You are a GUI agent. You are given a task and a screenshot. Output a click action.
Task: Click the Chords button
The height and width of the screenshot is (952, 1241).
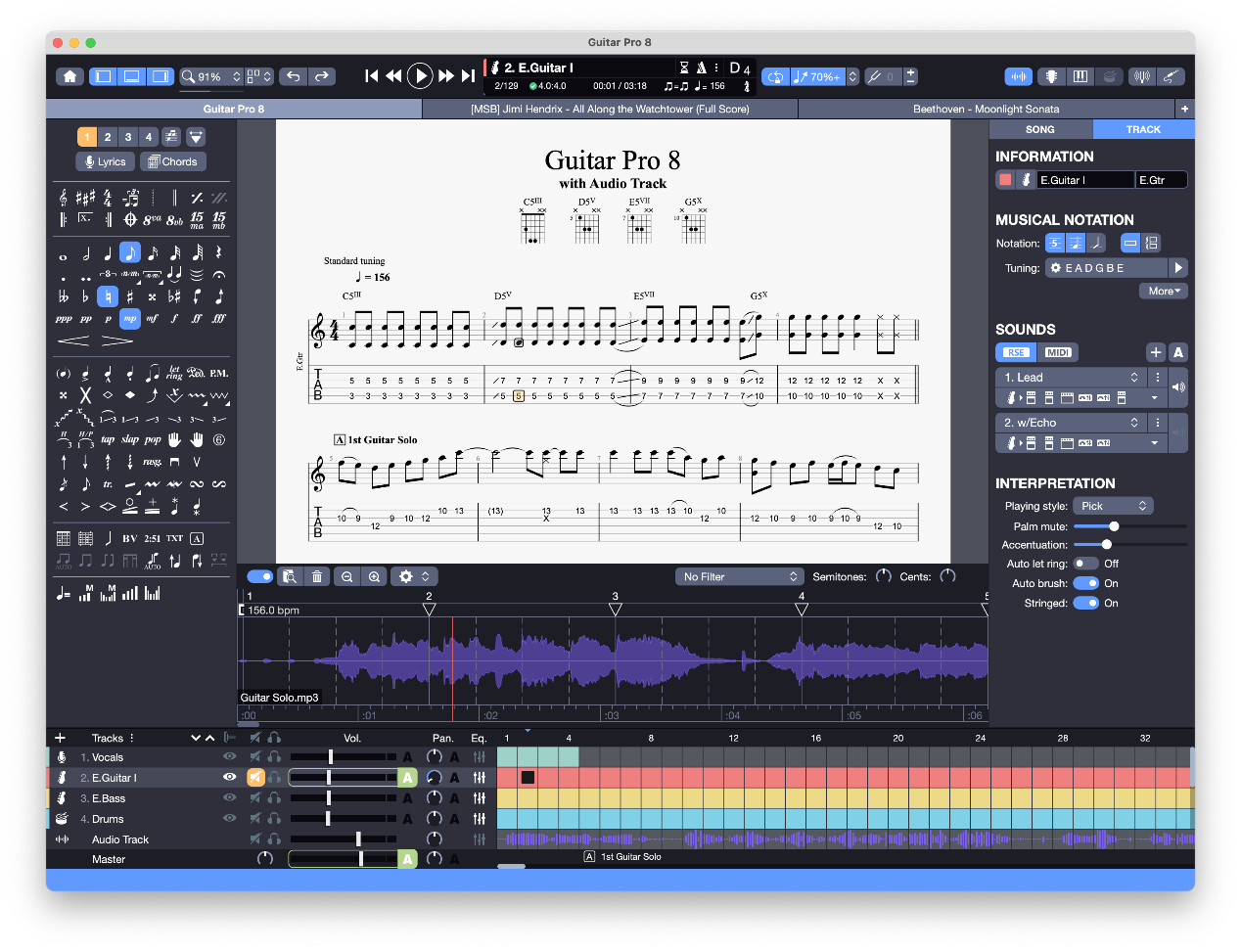tap(172, 161)
